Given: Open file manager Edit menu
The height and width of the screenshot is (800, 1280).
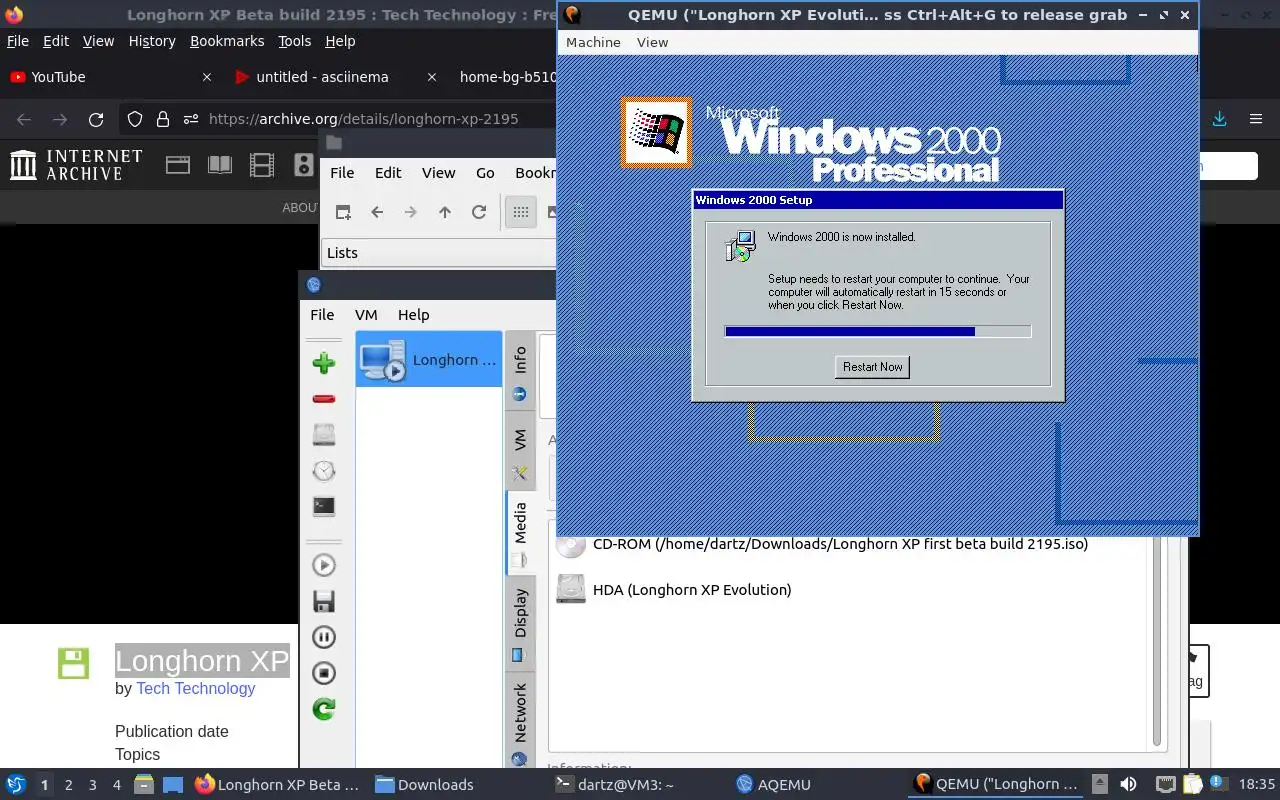Looking at the screenshot, I should [x=388, y=172].
